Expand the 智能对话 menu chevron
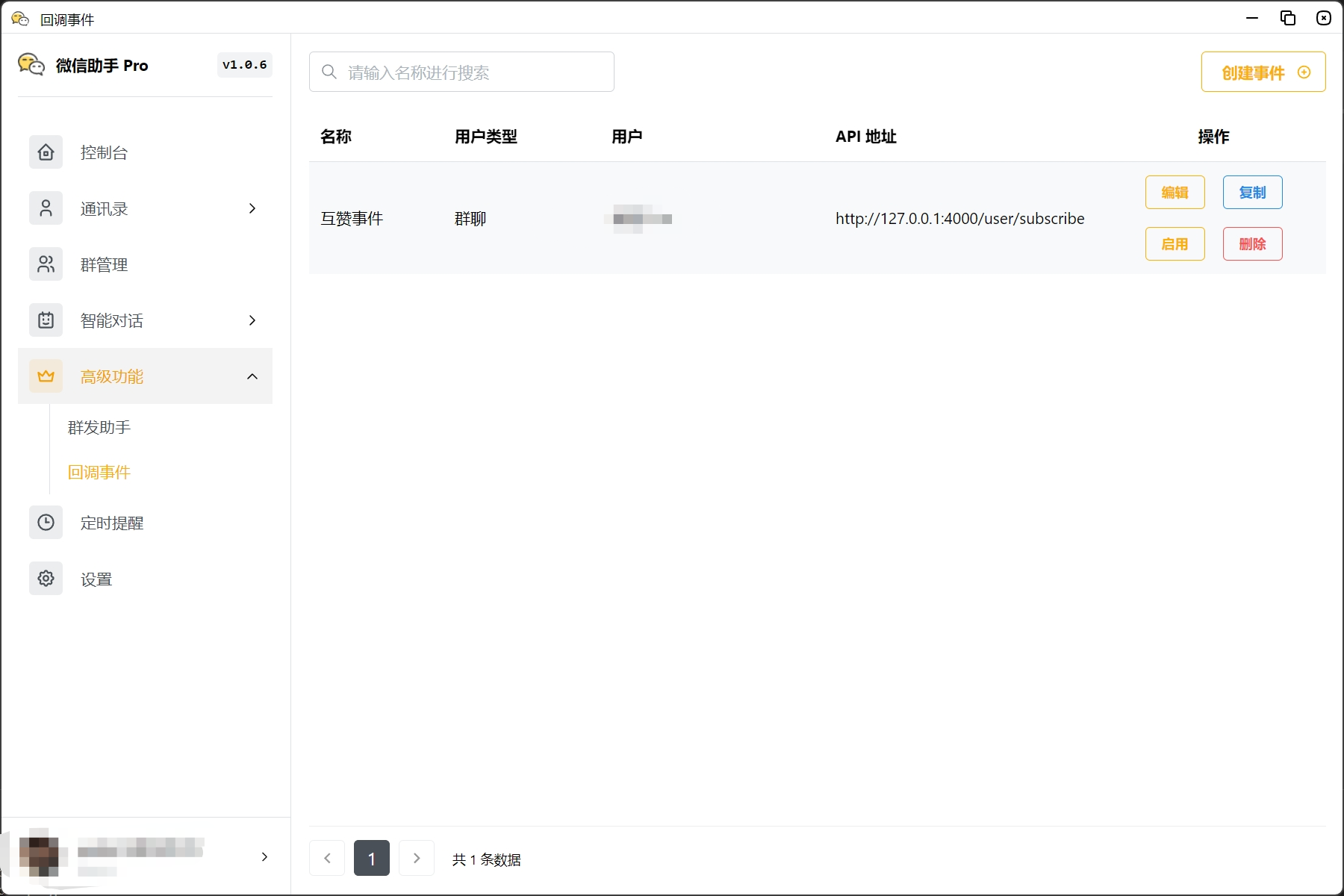1344x896 pixels. (252, 320)
